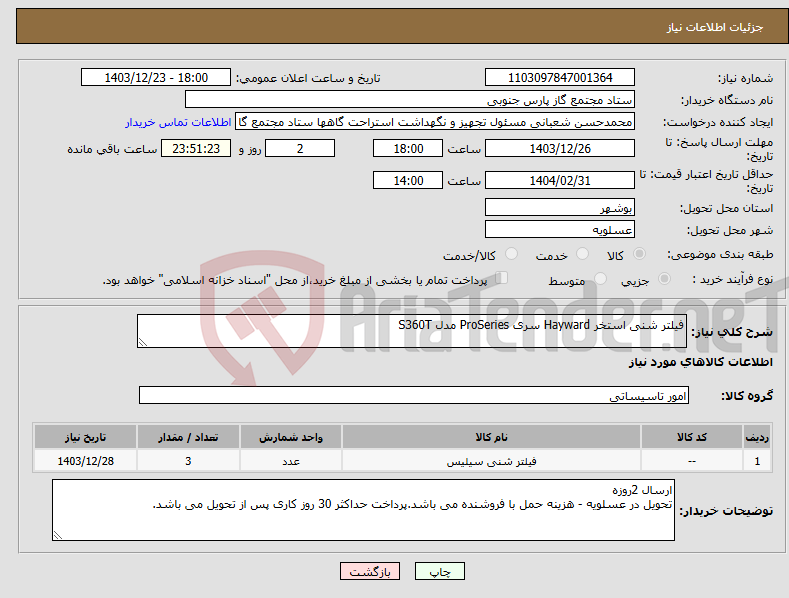This screenshot has width=789, height=598.
Task: Open the اطلاعات تماس خریدار link
Action: 178,122
